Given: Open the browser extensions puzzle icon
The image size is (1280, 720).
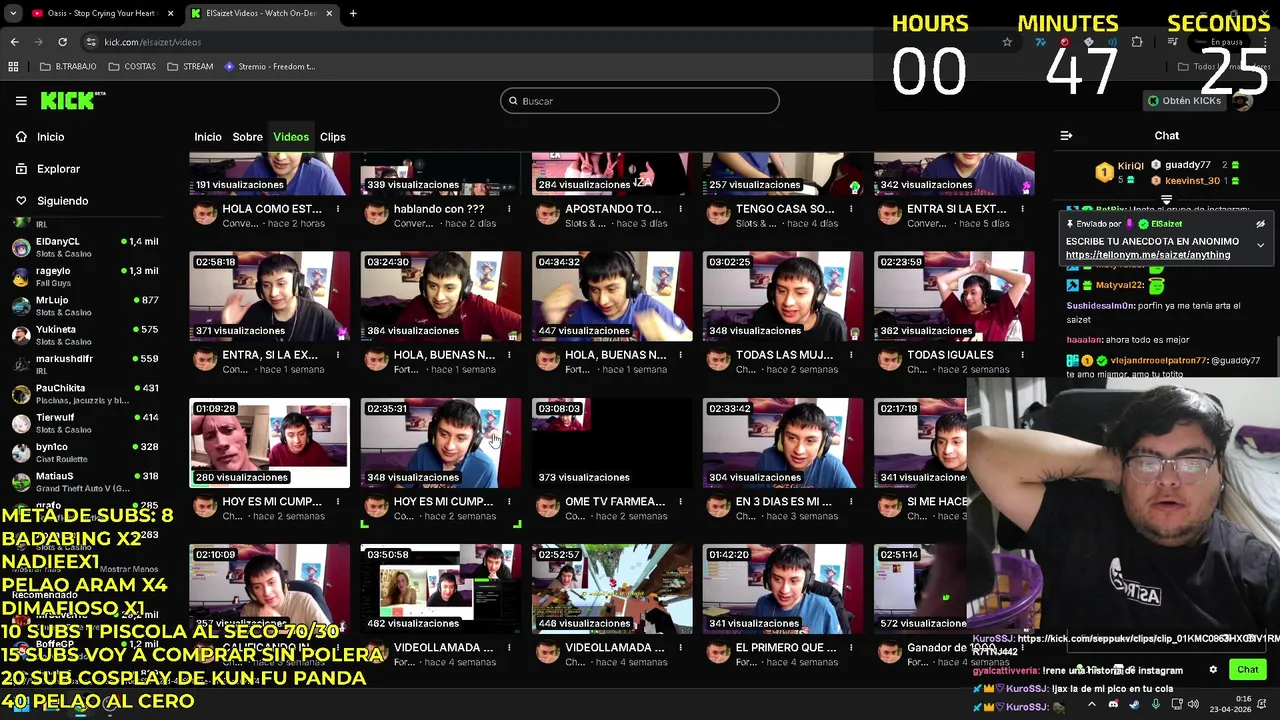Looking at the screenshot, I should click(1137, 42).
